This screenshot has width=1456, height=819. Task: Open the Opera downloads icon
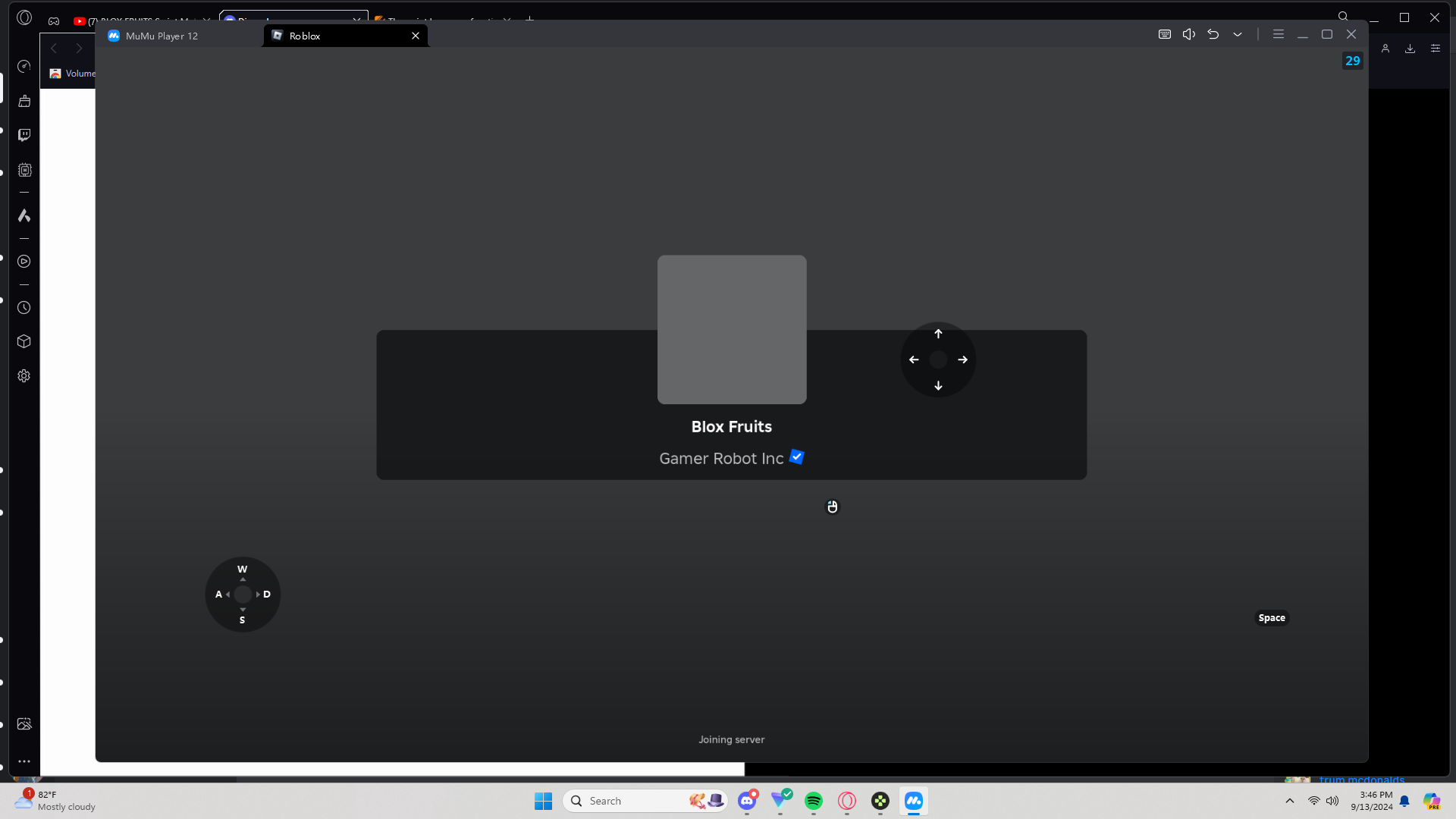click(x=1410, y=49)
